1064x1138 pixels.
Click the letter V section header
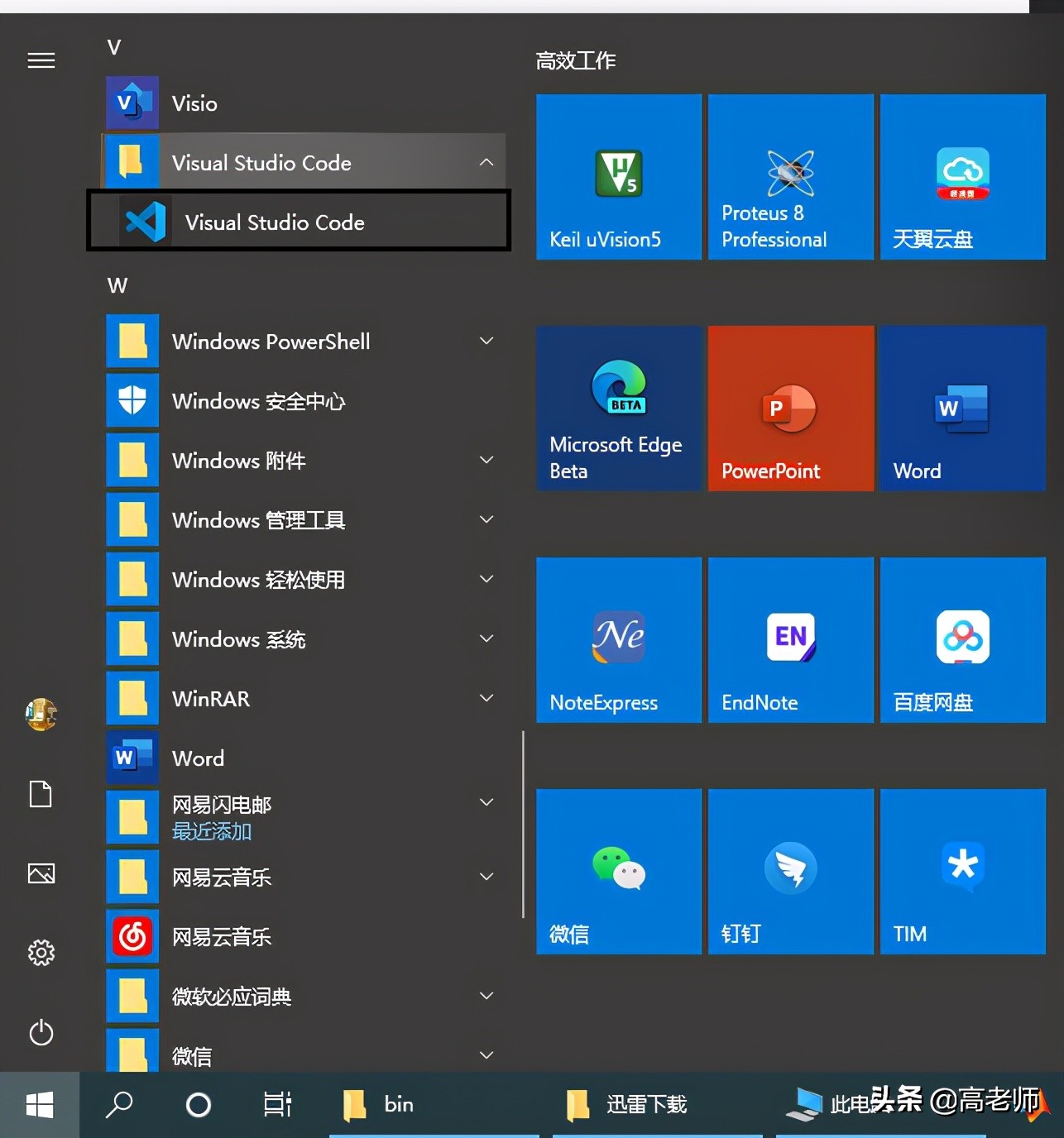(x=114, y=47)
